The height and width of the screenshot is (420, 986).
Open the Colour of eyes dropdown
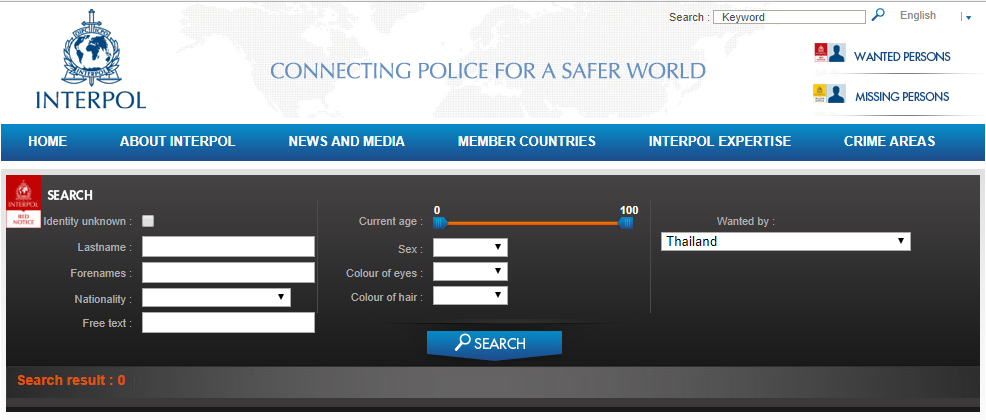point(470,272)
